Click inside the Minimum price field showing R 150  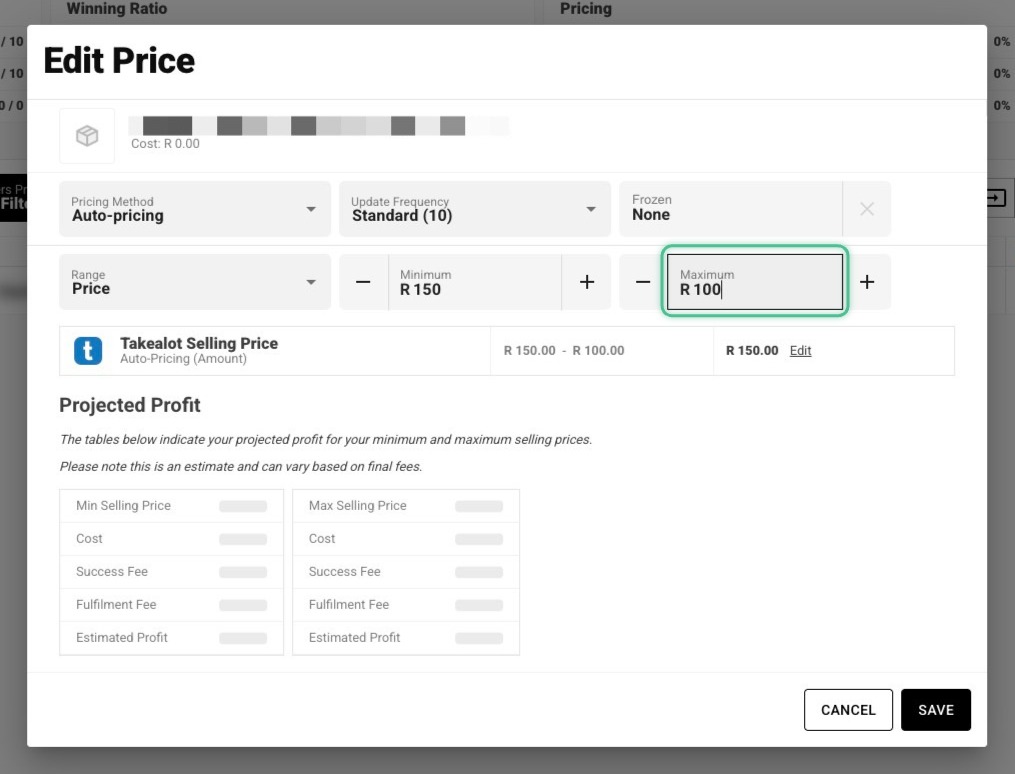470,288
